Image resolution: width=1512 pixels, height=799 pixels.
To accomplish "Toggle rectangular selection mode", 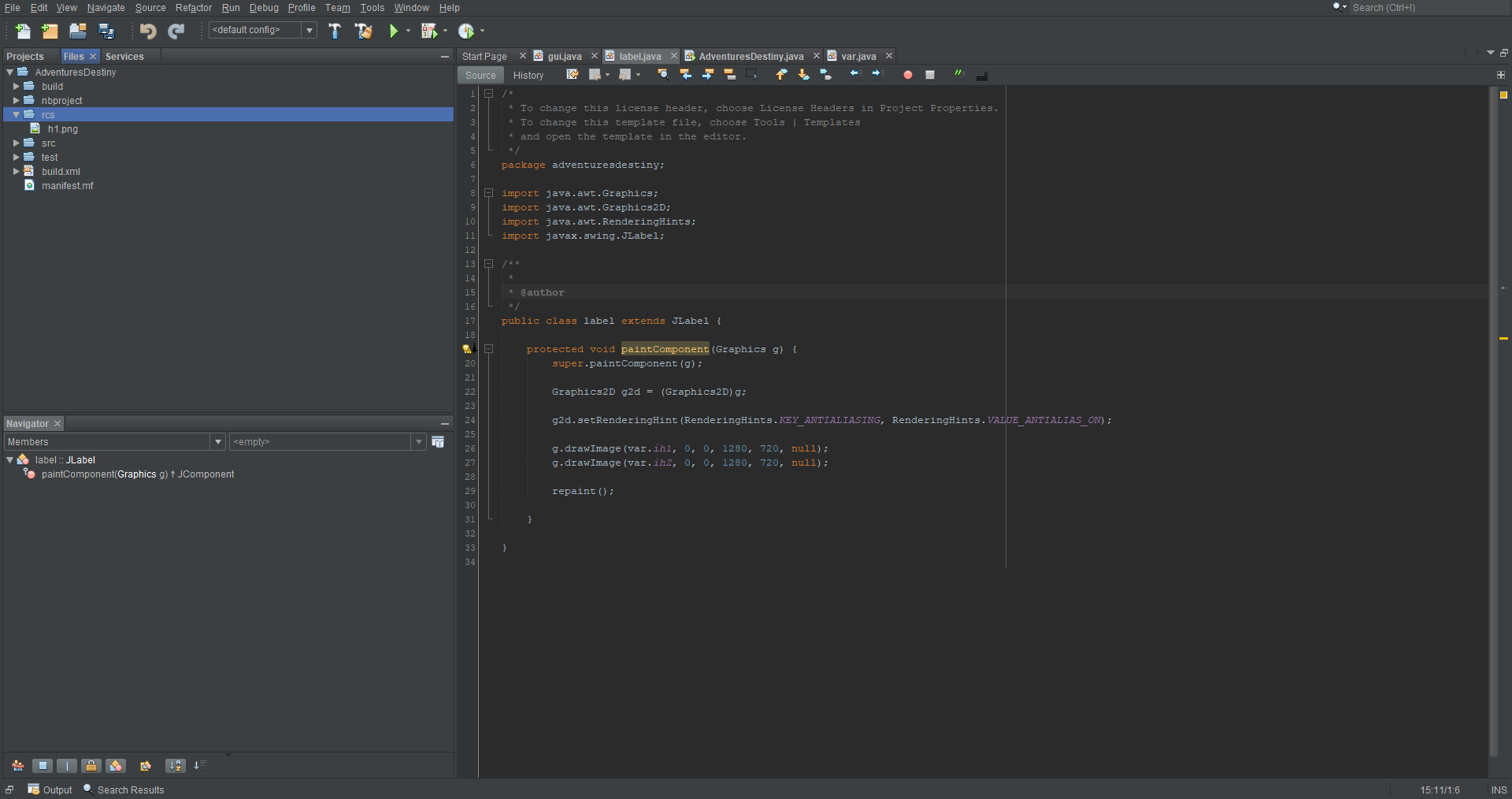I will click(752, 73).
